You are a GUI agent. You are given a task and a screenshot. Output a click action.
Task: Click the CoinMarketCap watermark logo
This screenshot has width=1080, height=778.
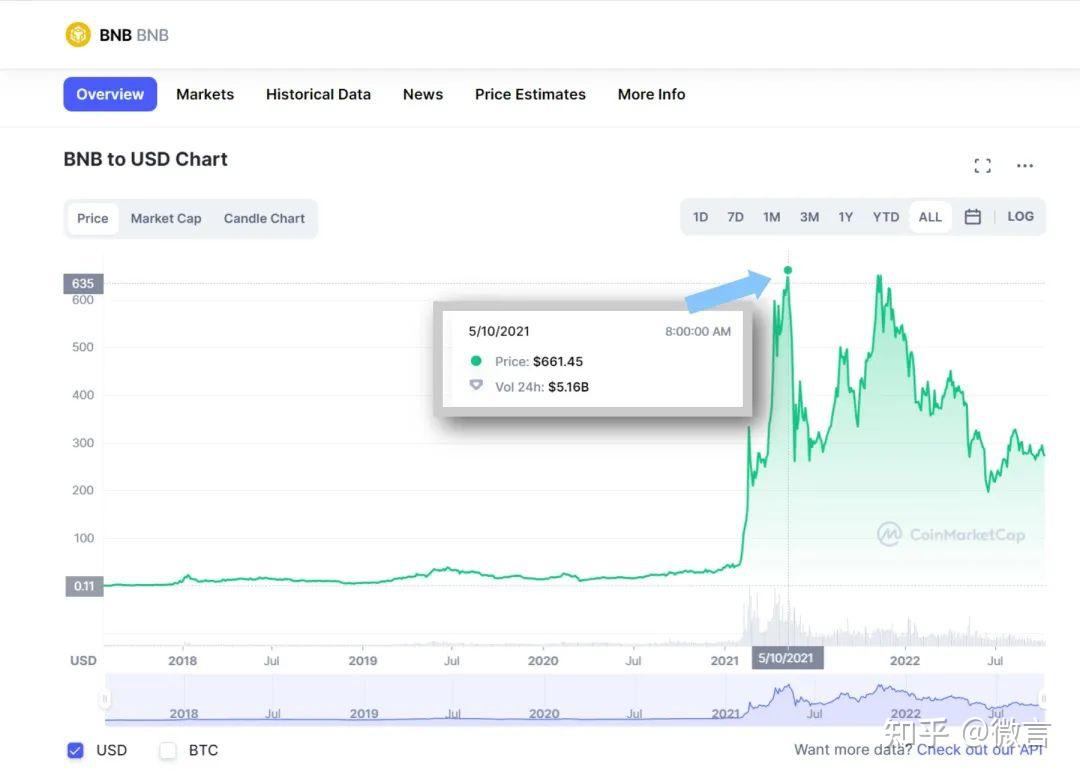click(x=889, y=534)
